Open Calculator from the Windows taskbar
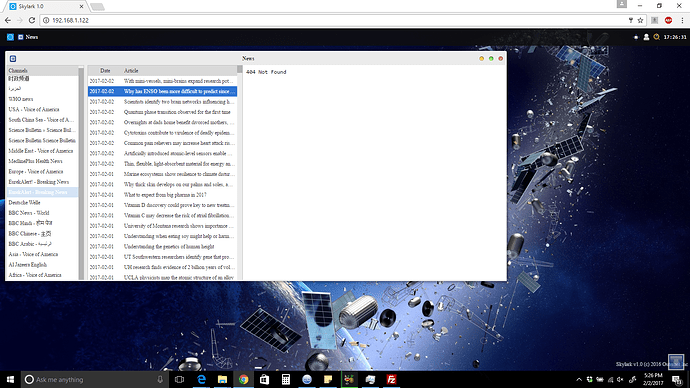 coord(286,379)
